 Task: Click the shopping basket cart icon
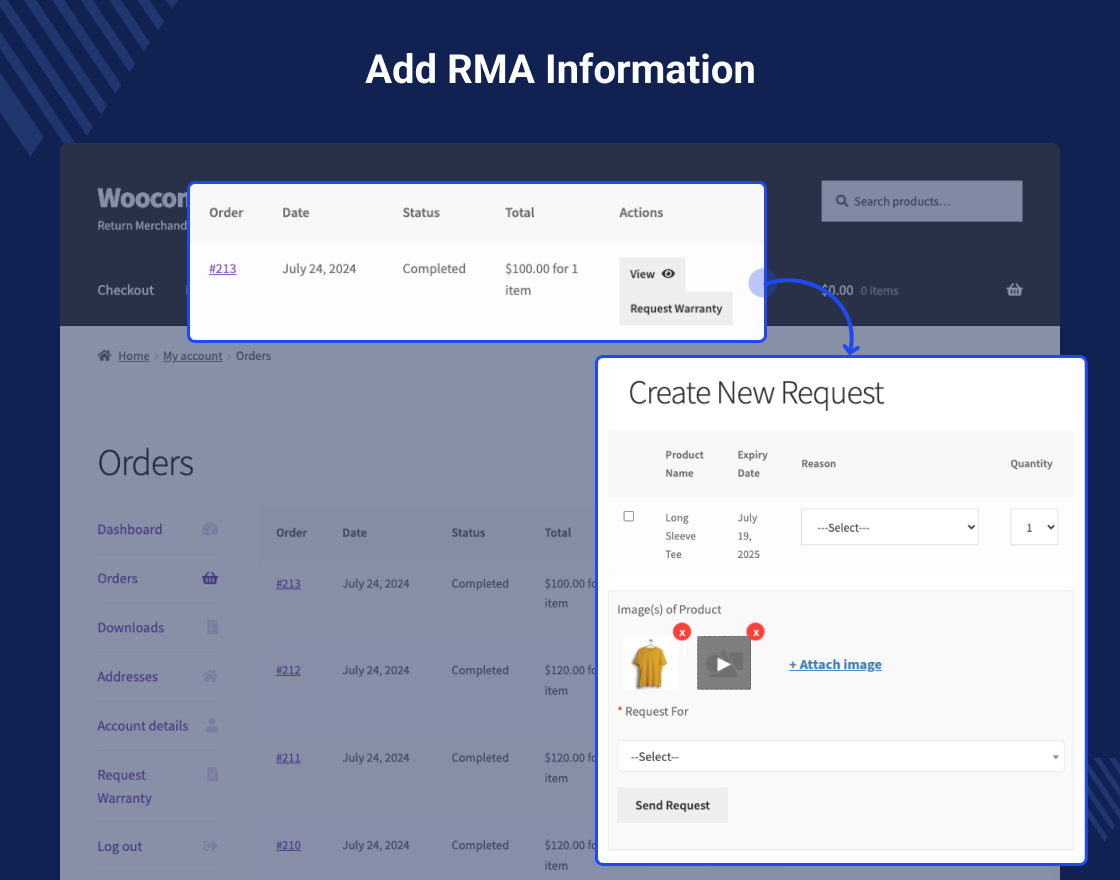1014,290
